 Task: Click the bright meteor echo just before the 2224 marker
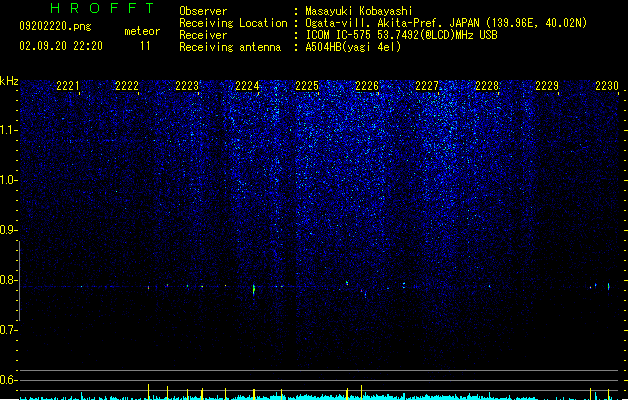click(254, 289)
